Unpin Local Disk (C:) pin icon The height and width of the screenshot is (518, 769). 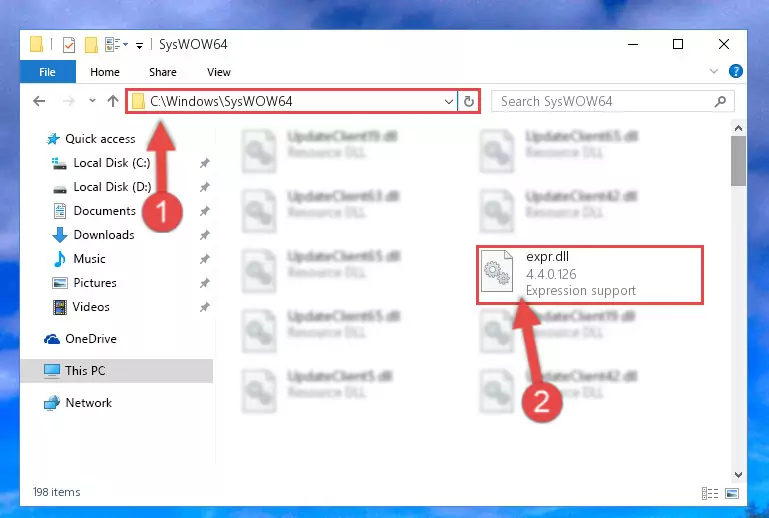tap(205, 163)
